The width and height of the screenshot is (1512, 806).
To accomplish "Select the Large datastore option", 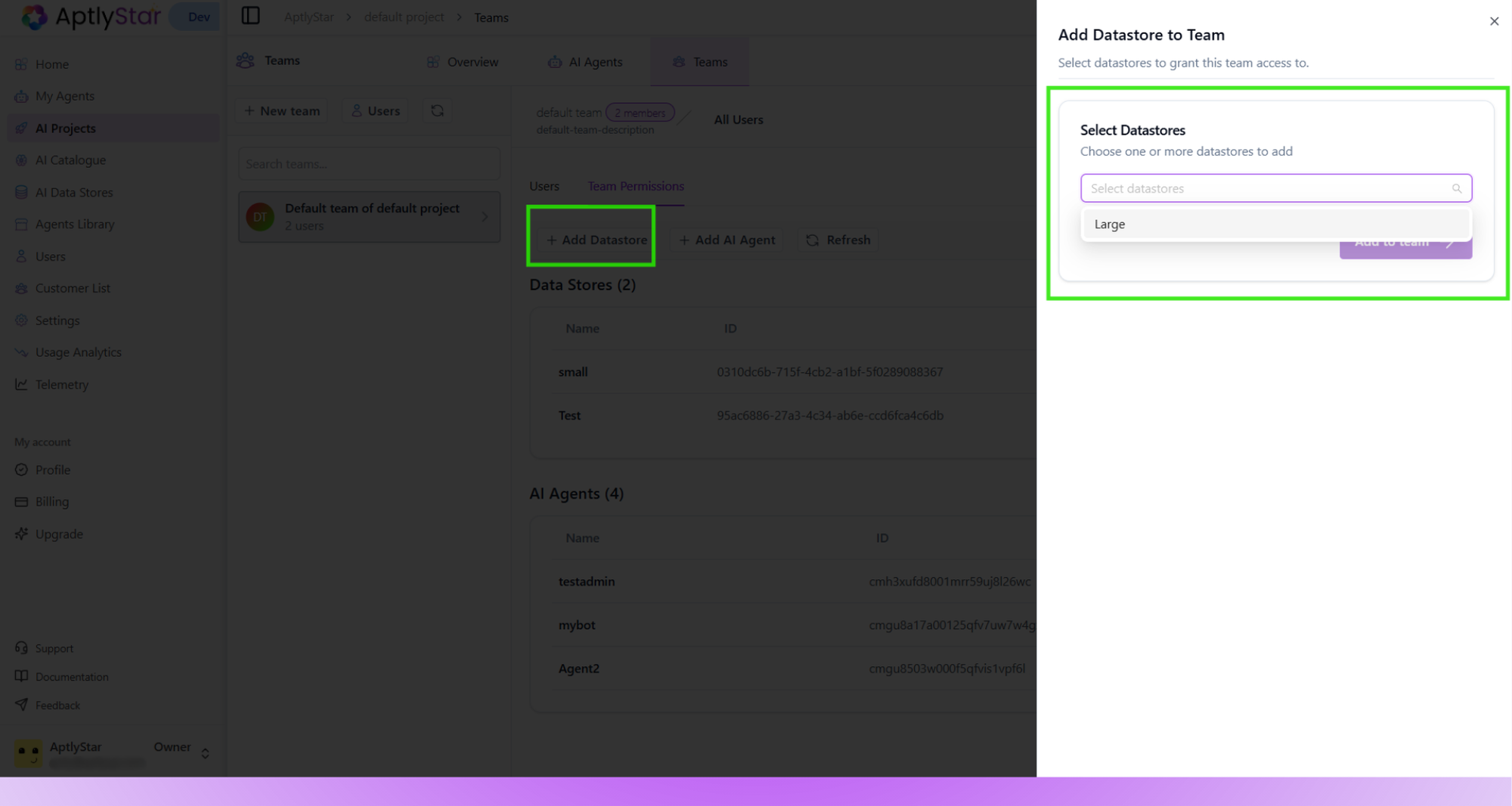I will click(x=1110, y=224).
